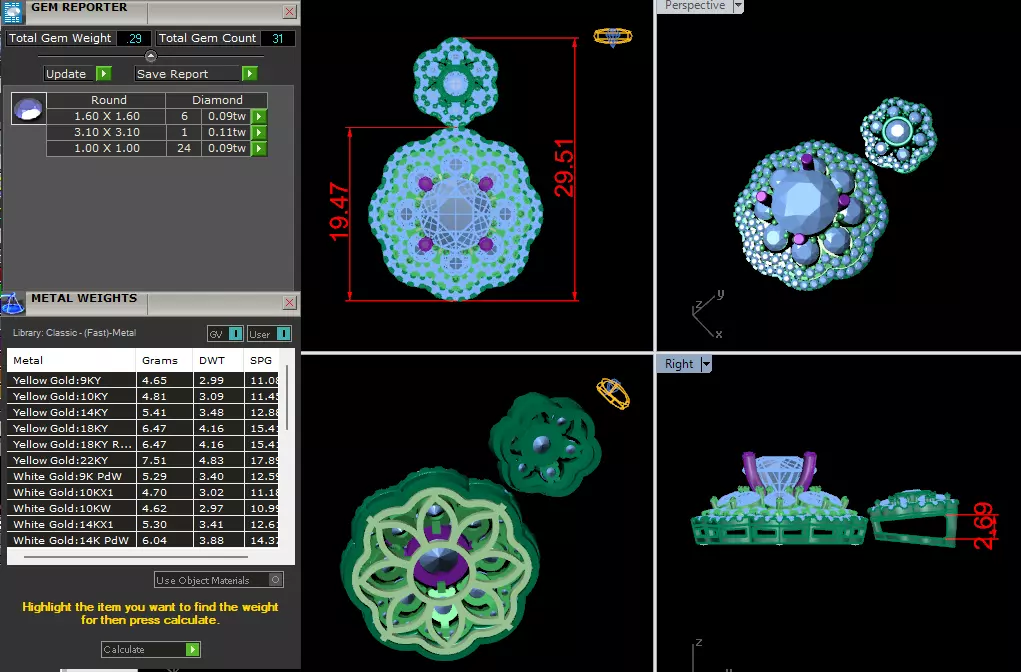Click the Diamond gem type header
This screenshot has width=1021, height=672.
click(217, 100)
